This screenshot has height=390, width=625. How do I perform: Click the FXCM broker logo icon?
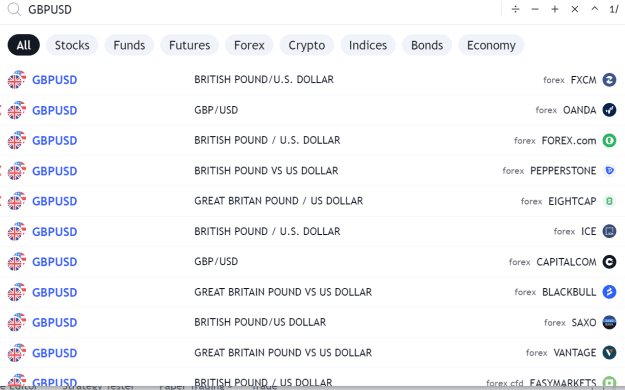(609, 80)
